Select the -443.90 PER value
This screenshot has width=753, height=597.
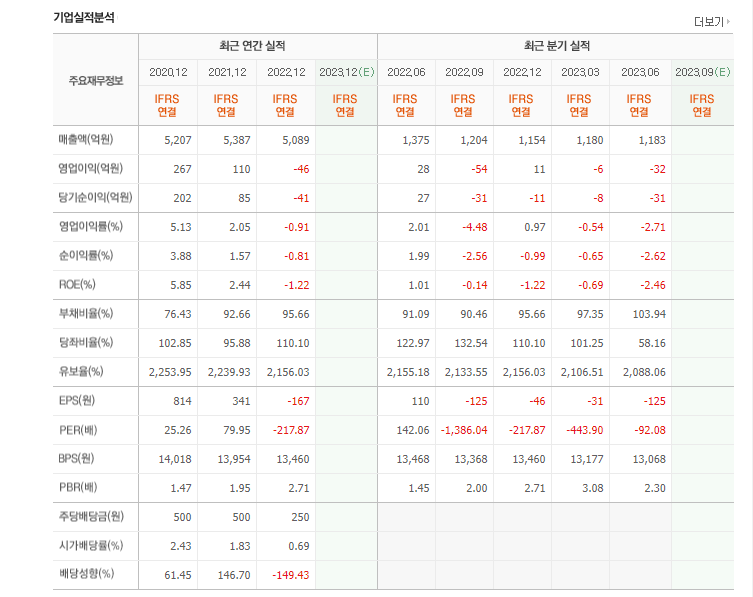(584, 430)
